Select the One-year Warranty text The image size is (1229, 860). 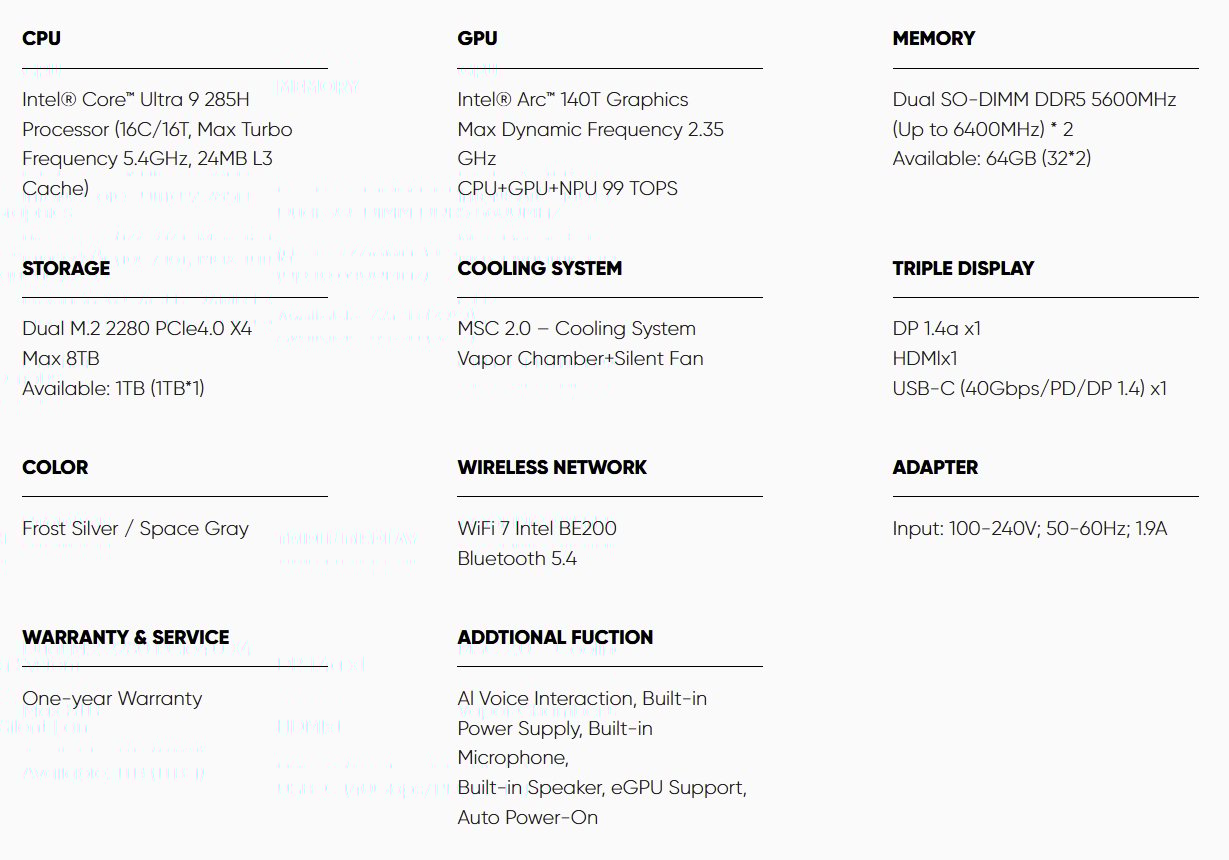pyautogui.click(x=112, y=698)
